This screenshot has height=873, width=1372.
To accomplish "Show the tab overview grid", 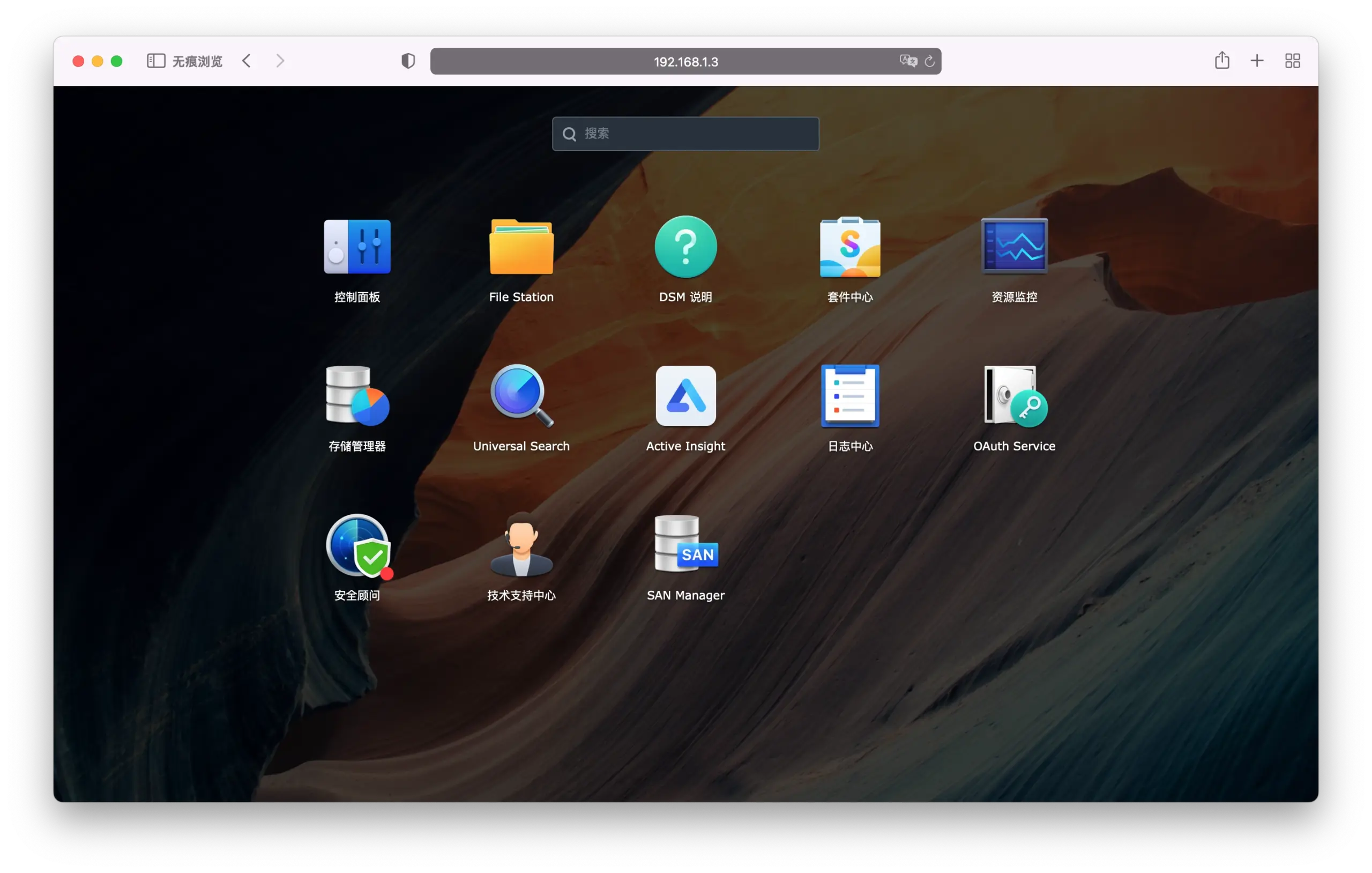I will [x=1292, y=61].
